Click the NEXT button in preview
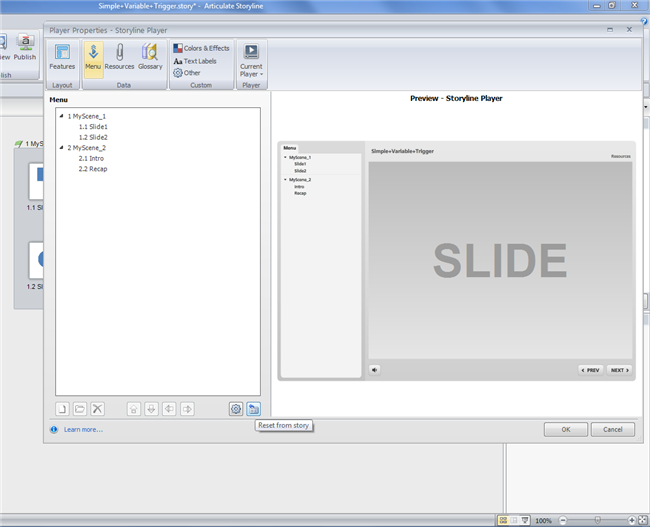 [619, 370]
